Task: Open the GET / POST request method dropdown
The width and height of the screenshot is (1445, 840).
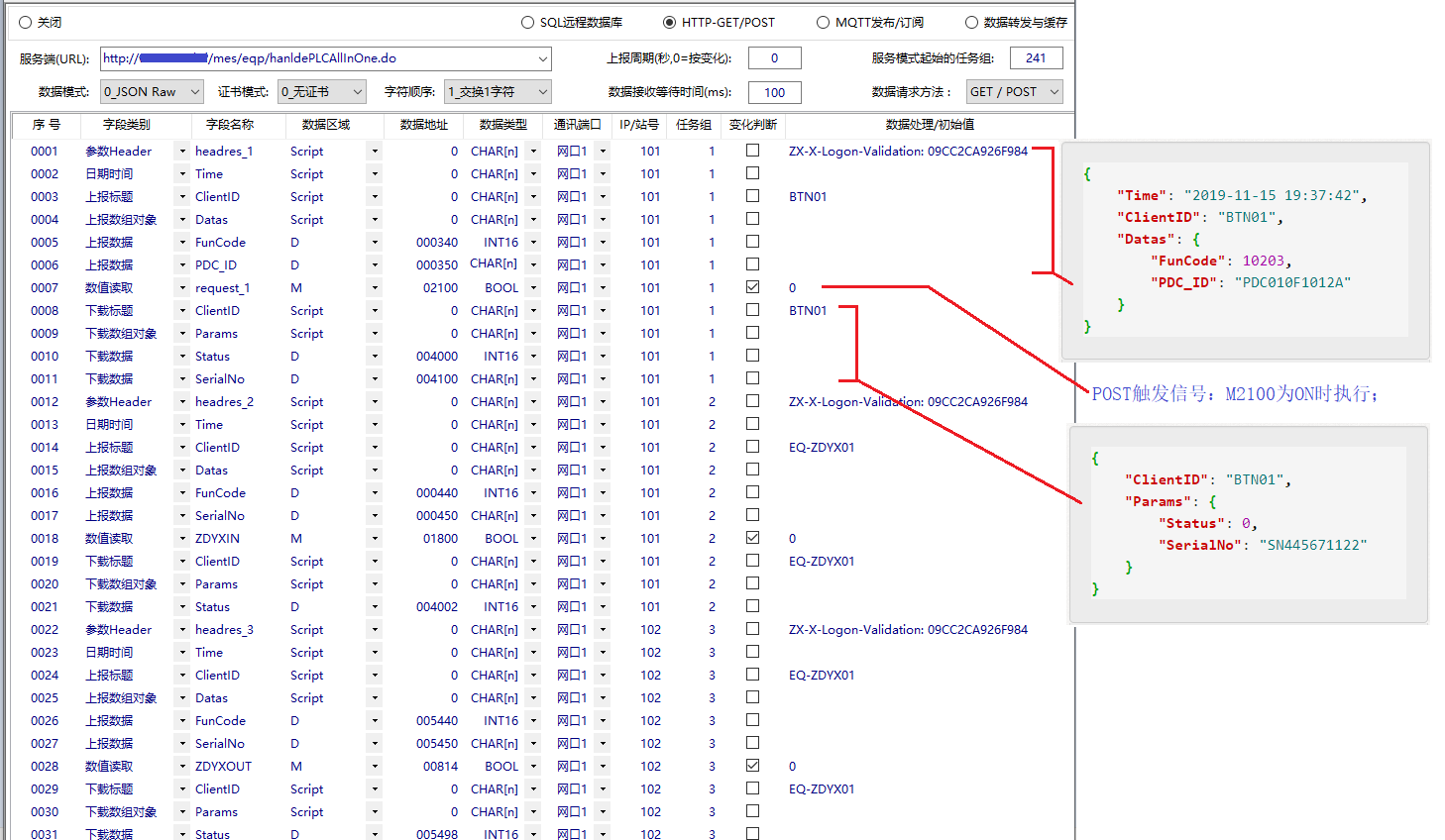Action: click(1054, 92)
